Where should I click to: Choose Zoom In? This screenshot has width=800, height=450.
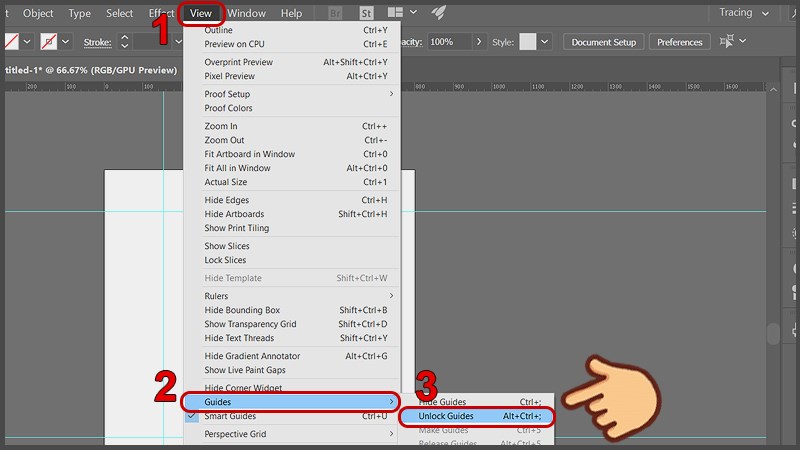point(292,126)
